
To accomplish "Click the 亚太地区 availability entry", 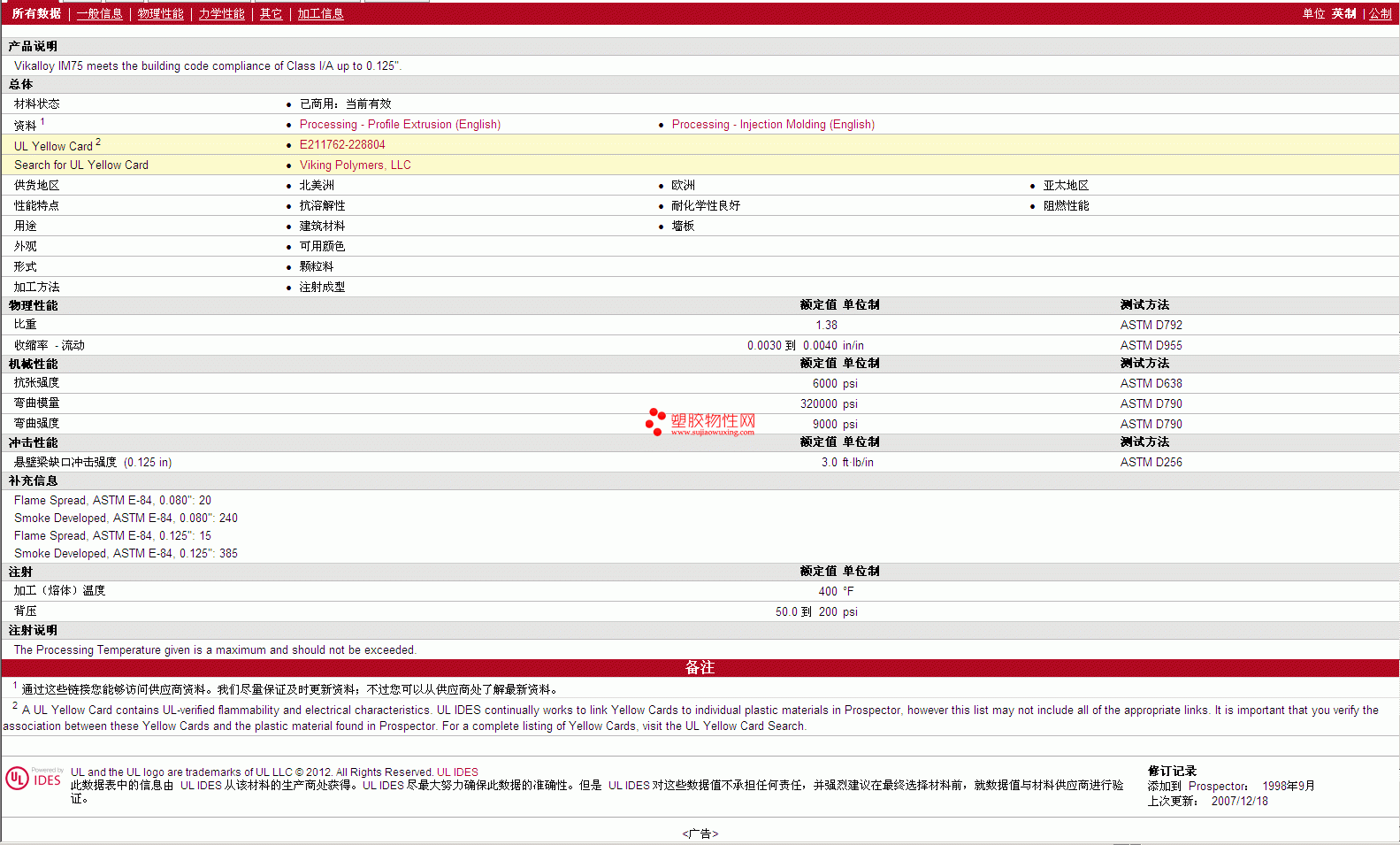I will [1066, 186].
